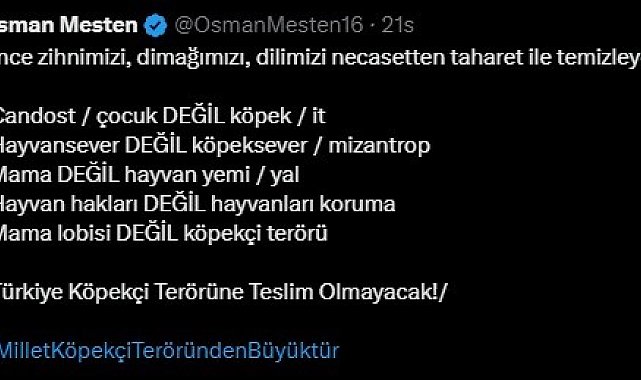Click the line 'Mama DEĞİL hayvan yemi / yal'
Image resolution: width=641 pixels, height=380 pixels.
click(x=149, y=175)
